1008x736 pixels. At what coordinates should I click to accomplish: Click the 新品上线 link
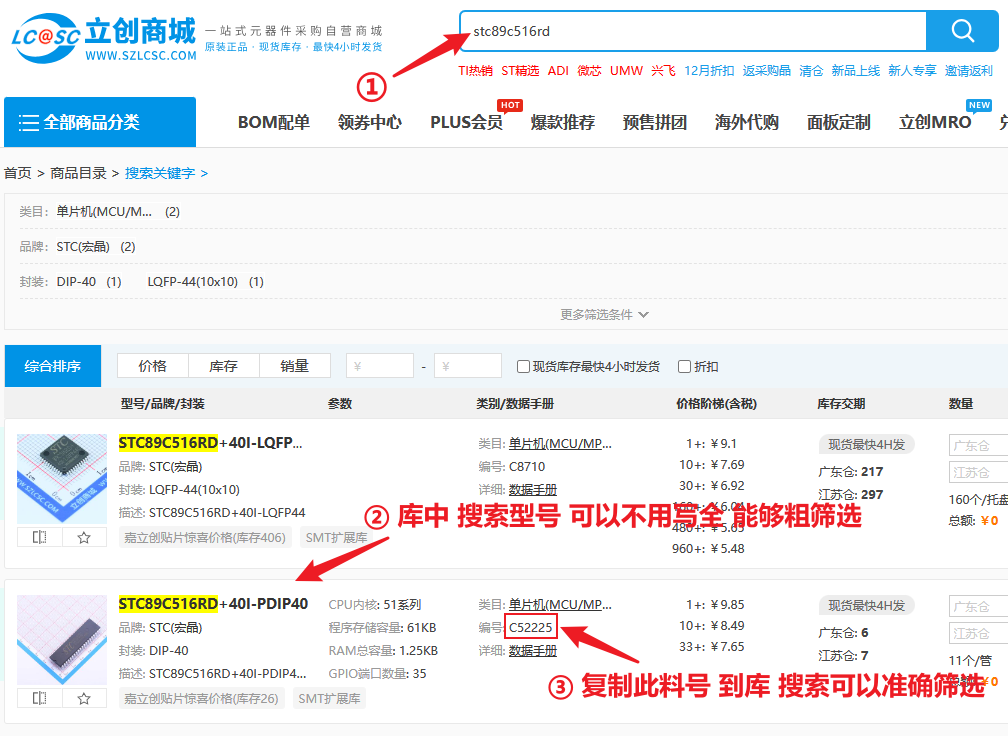[x=856, y=71]
